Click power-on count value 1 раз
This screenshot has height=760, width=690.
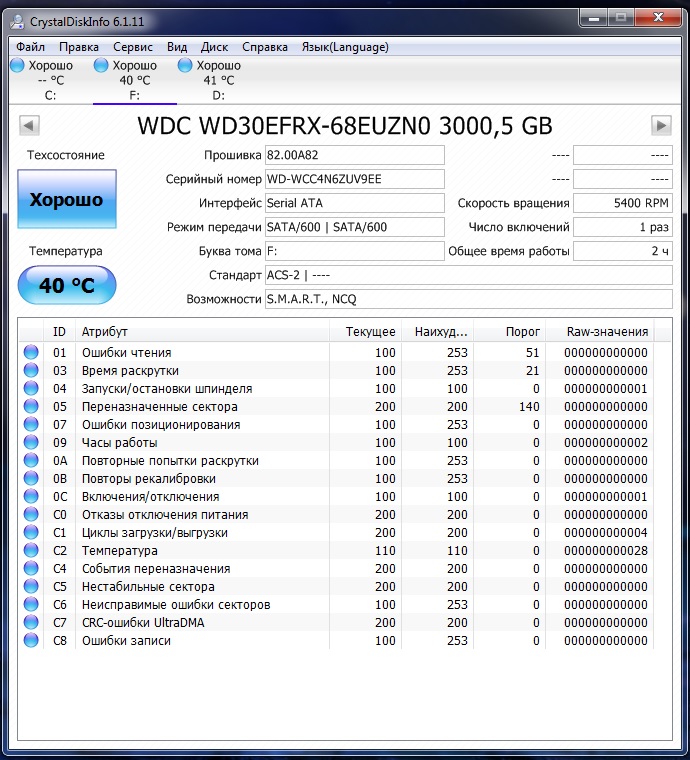(x=623, y=227)
